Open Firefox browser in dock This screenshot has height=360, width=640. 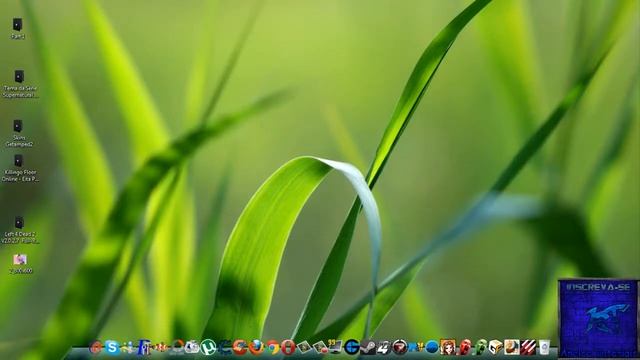pos(256,347)
